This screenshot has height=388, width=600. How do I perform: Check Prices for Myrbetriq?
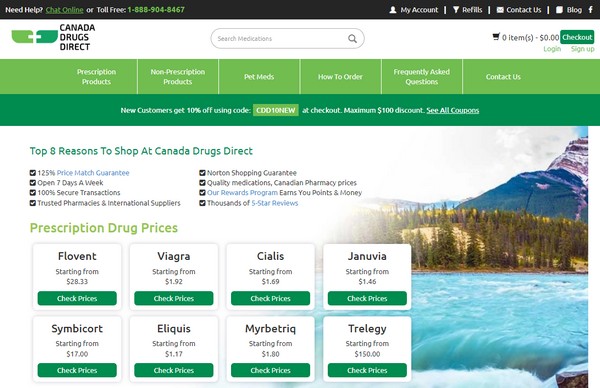click(x=271, y=370)
